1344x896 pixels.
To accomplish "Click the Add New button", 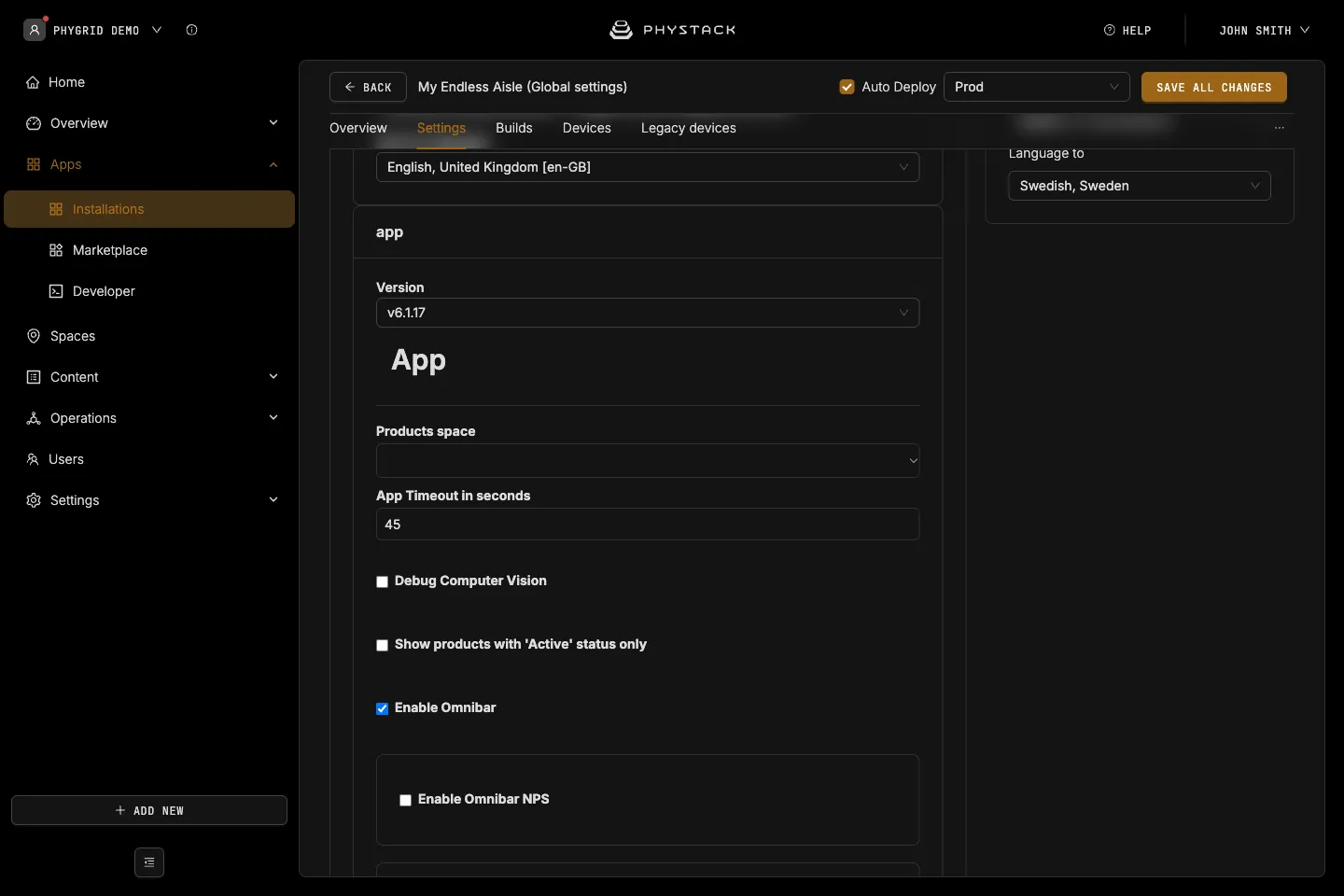I will [x=149, y=810].
